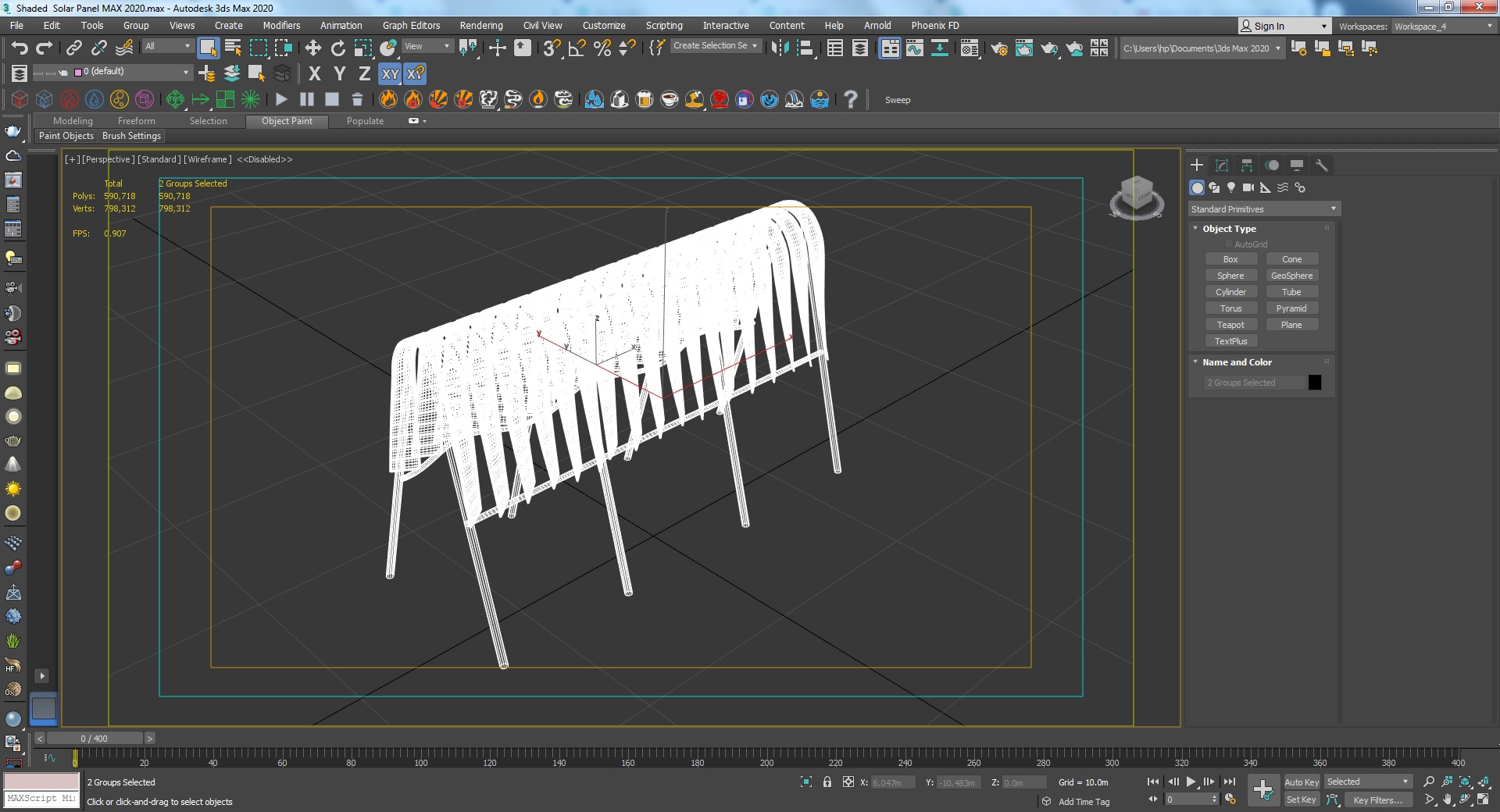1500x812 pixels.
Task: Select the Select and Move tool
Action: [312, 48]
